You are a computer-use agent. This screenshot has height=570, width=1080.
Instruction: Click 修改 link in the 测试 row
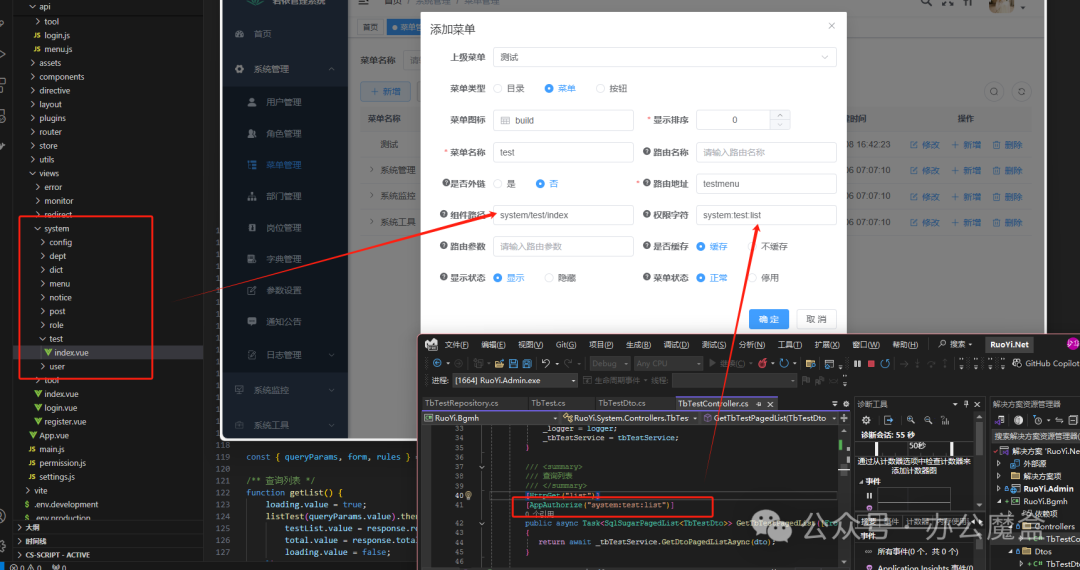tap(925, 145)
